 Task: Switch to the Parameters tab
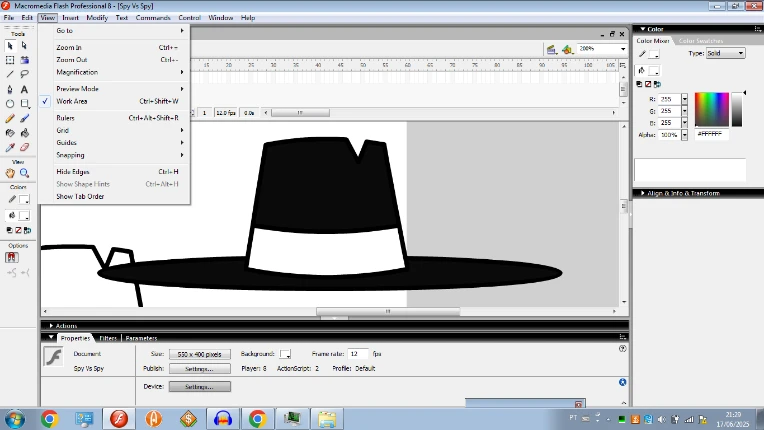pyautogui.click(x=141, y=338)
